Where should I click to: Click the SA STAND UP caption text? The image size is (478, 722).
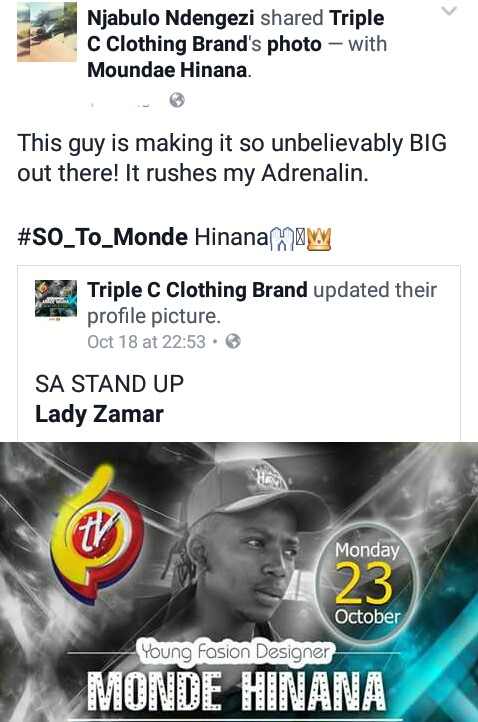110,384
